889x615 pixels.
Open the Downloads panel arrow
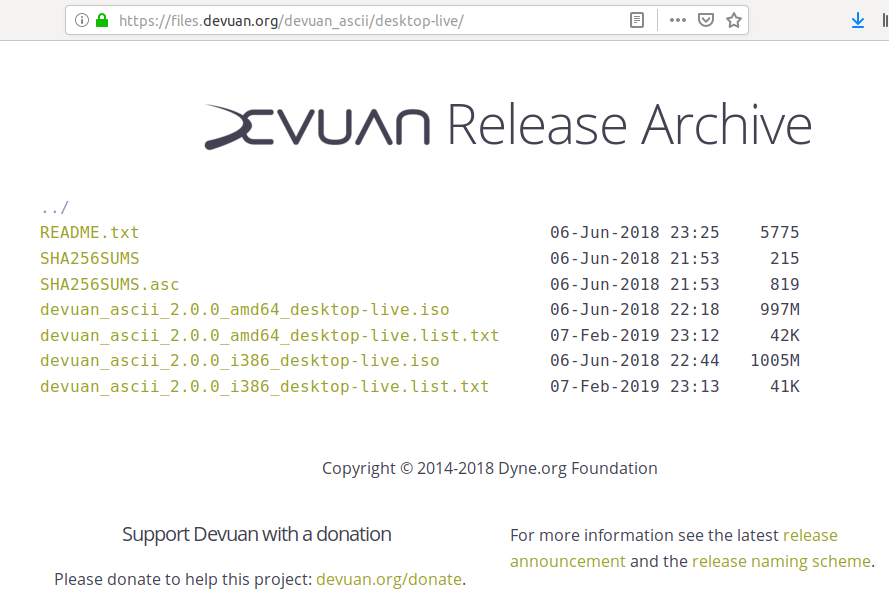[x=858, y=19]
